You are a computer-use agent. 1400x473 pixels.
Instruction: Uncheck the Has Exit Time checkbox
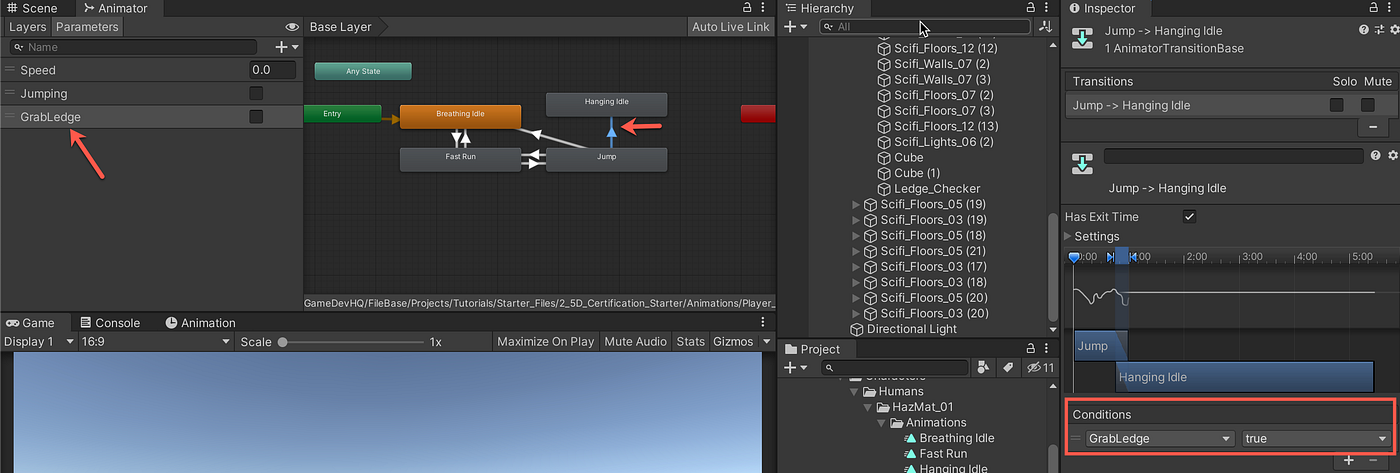pos(1189,216)
